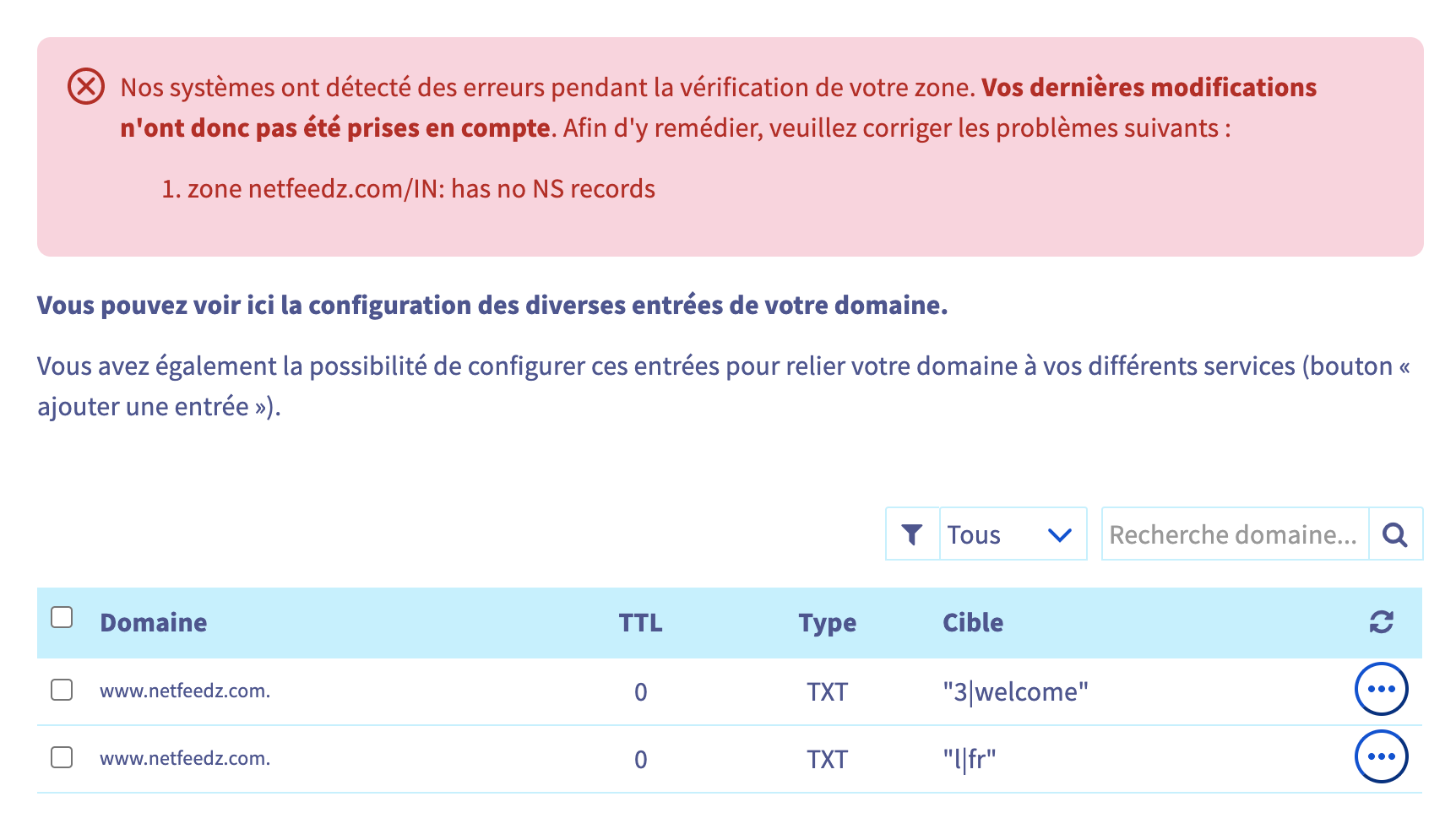
Task: Click the chevron arrow beside "Tous"
Action: 1059,534
